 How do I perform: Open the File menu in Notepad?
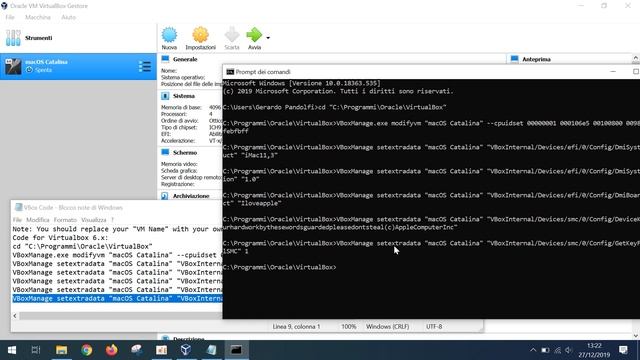[17, 220]
